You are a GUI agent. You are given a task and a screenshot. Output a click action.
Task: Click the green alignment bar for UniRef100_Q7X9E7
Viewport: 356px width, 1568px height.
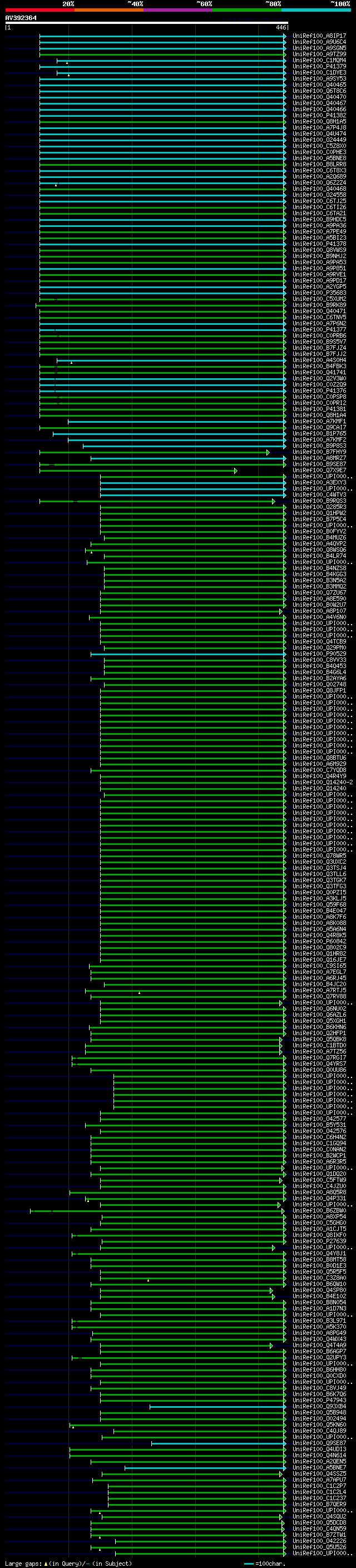tap(138, 471)
